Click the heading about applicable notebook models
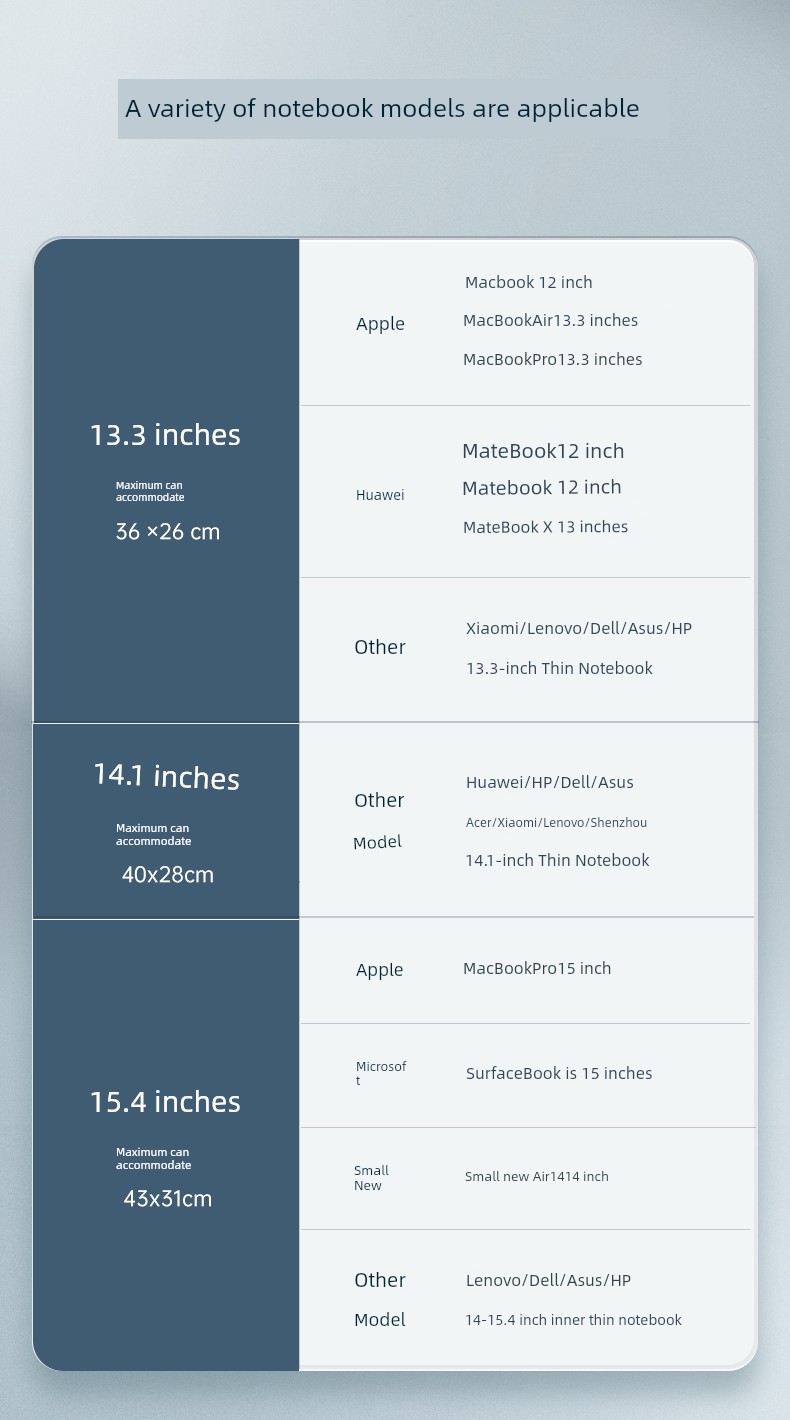 click(382, 109)
